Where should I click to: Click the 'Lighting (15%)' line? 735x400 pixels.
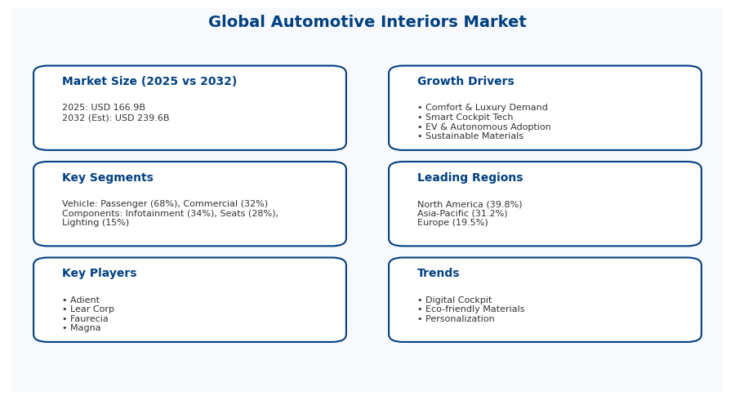pyautogui.click(x=96, y=222)
